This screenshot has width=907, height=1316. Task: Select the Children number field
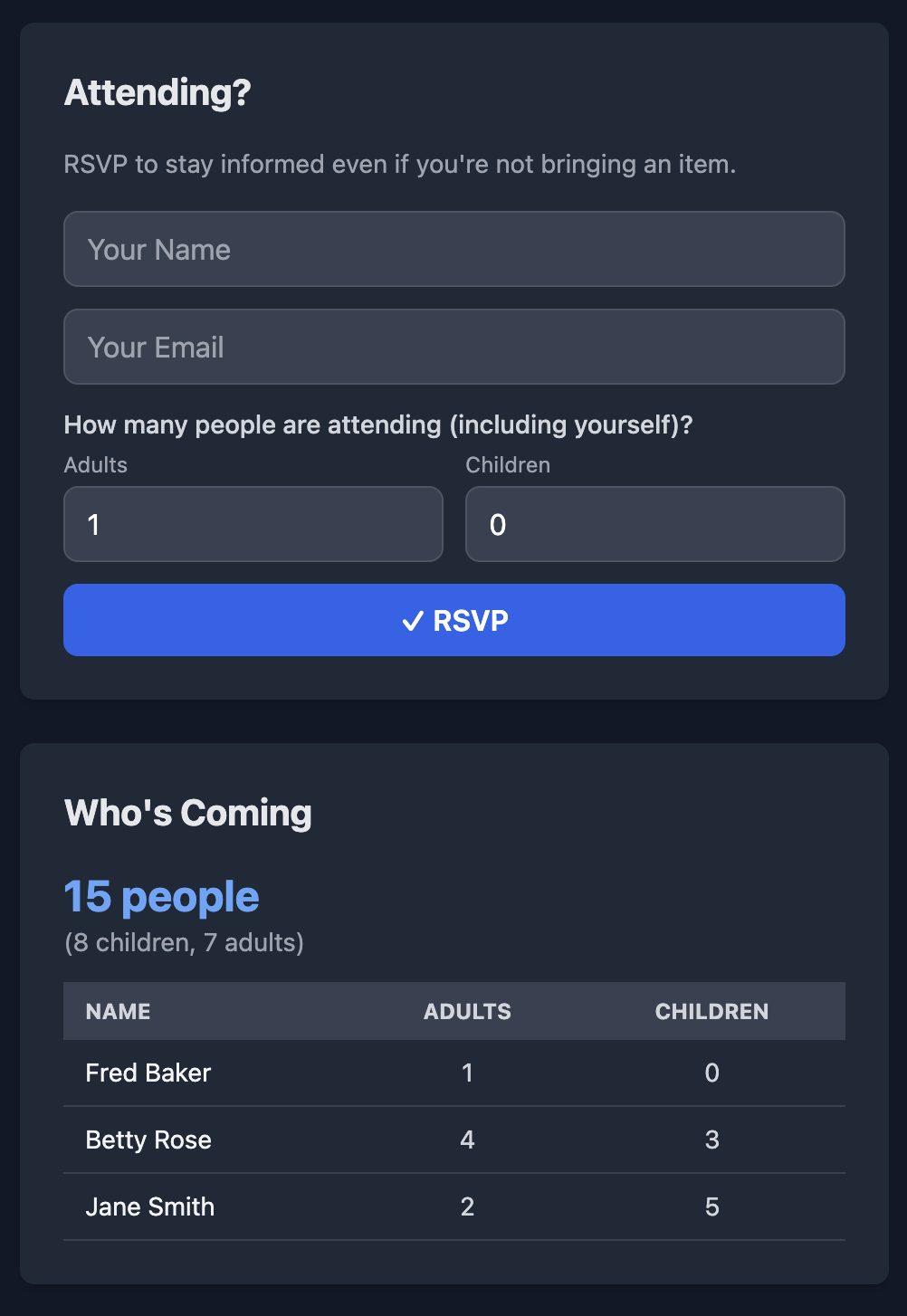(x=654, y=524)
